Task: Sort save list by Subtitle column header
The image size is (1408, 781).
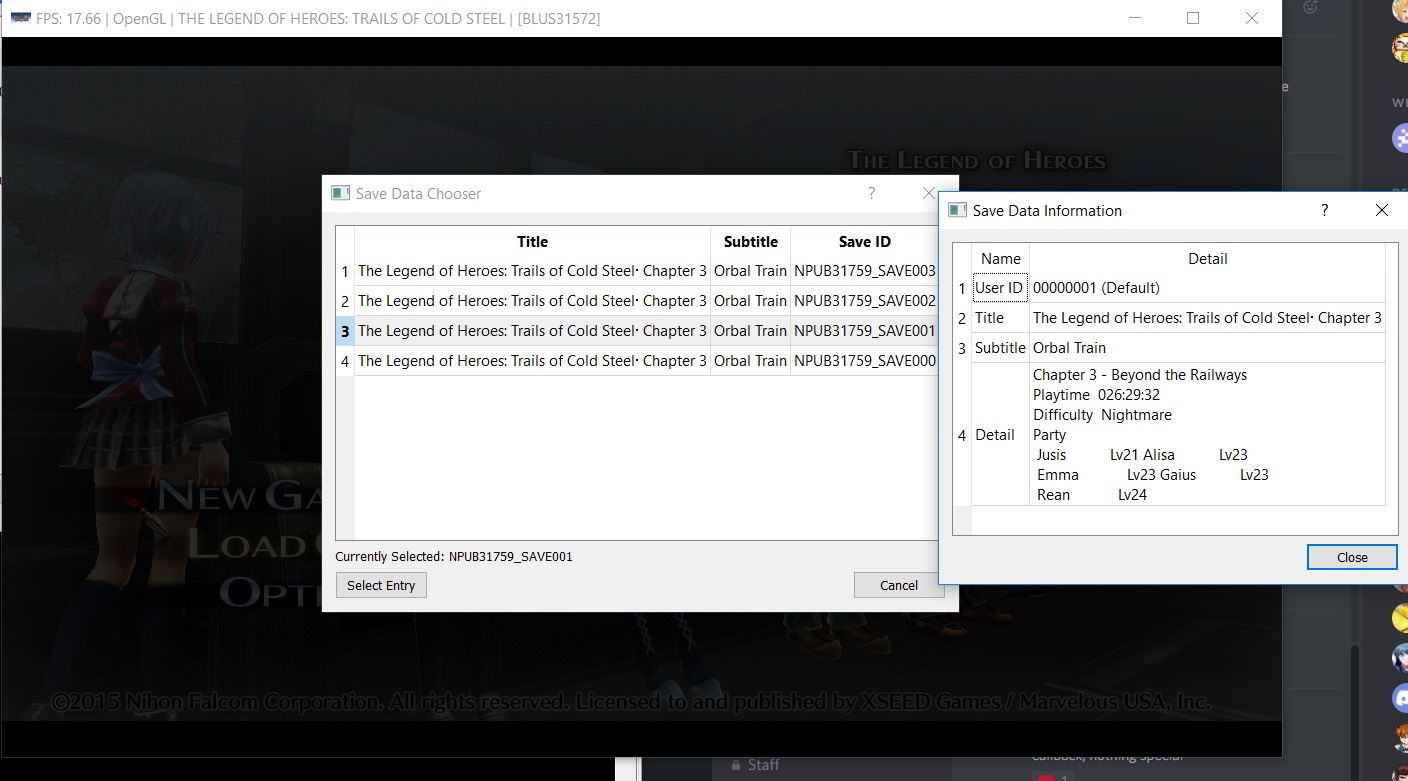Action: [x=750, y=241]
